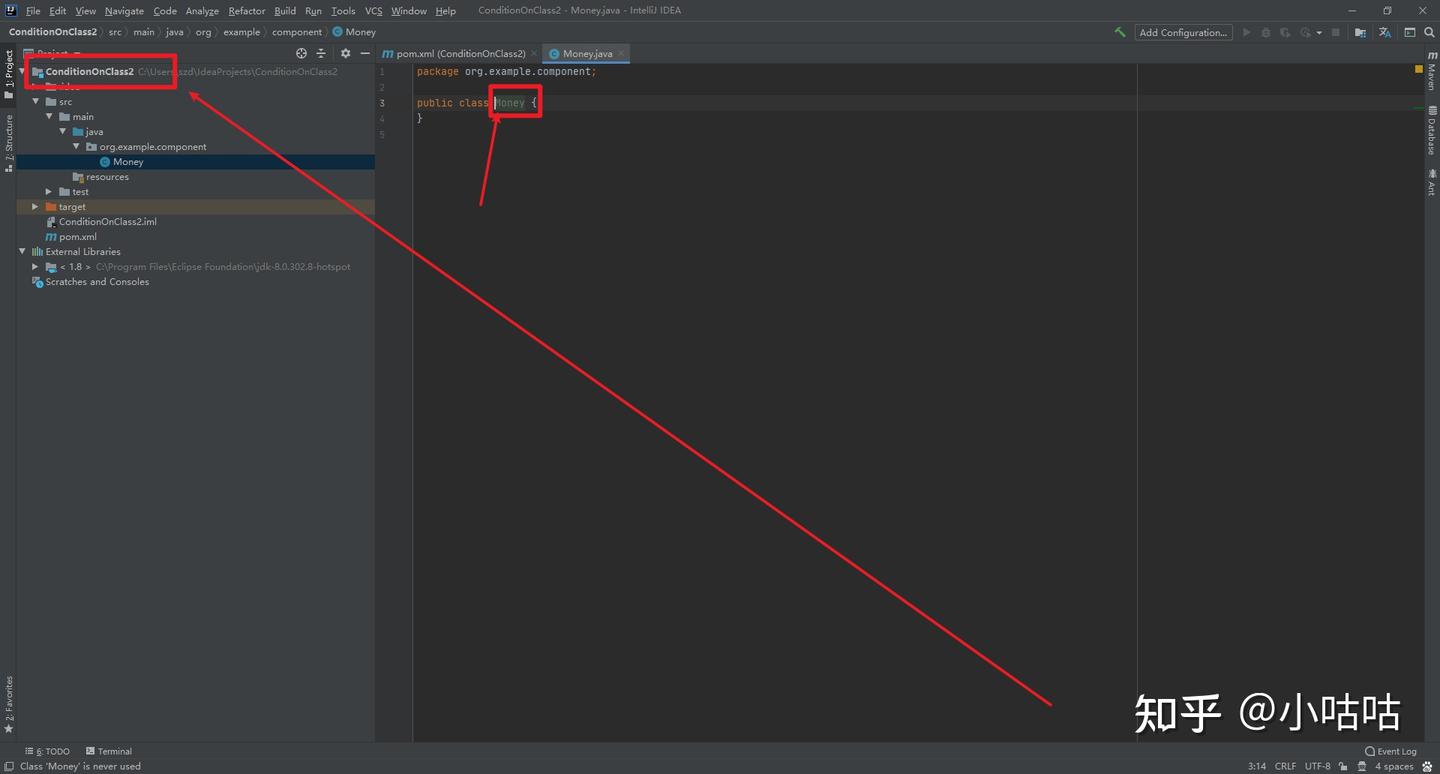This screenshot has height=774, width=1440.
Task: Open the coverage run dropdown arrow
Action: tap(1319, 32)
